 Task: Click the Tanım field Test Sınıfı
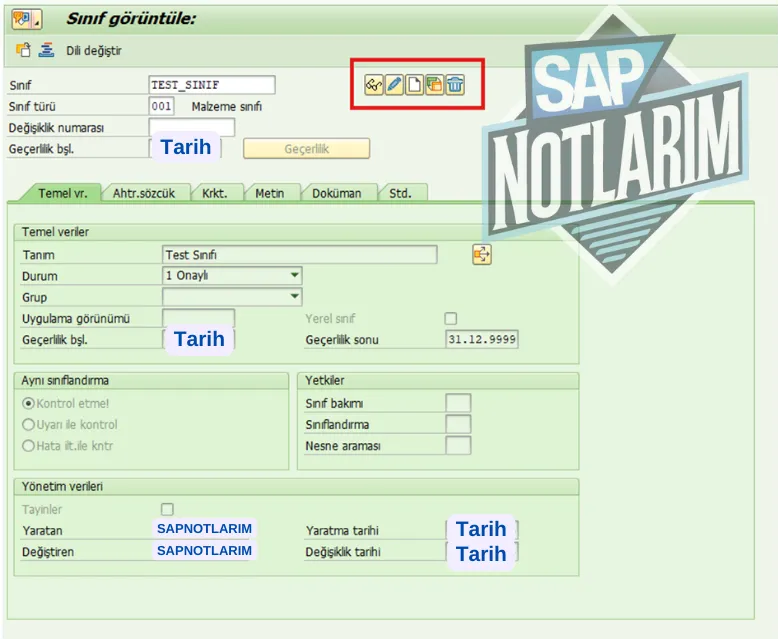click(300, 254)
